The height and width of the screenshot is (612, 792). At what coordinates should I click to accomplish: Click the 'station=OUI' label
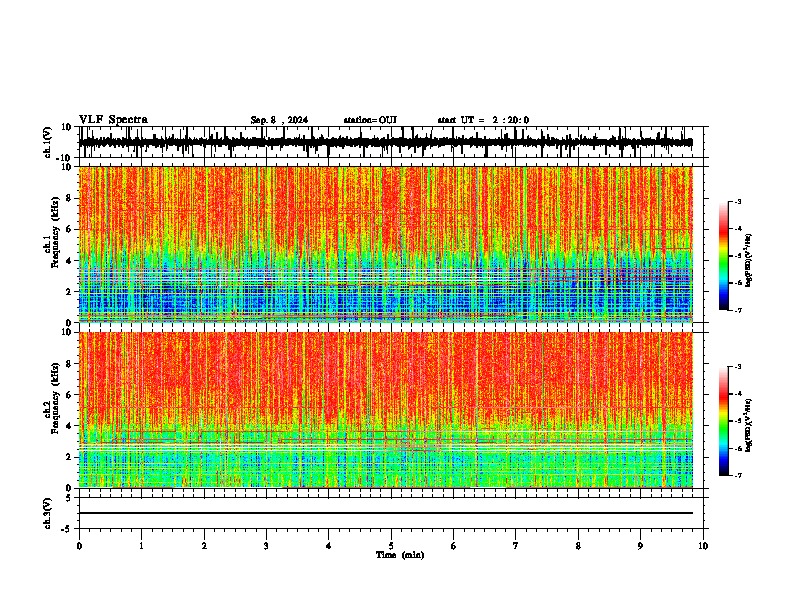(x=370, y=120)
